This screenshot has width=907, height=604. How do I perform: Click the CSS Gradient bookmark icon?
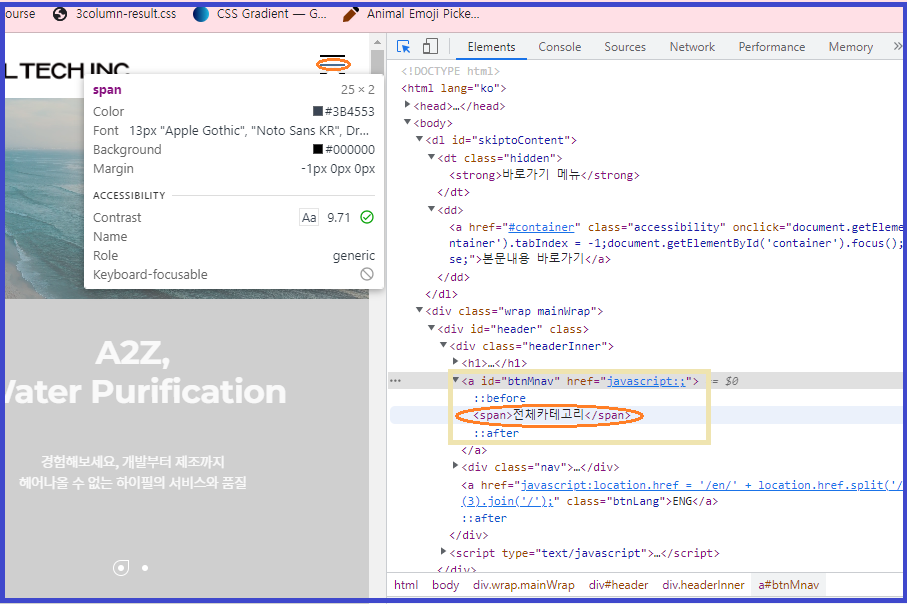pyautogui.click(x=201, y=14)
